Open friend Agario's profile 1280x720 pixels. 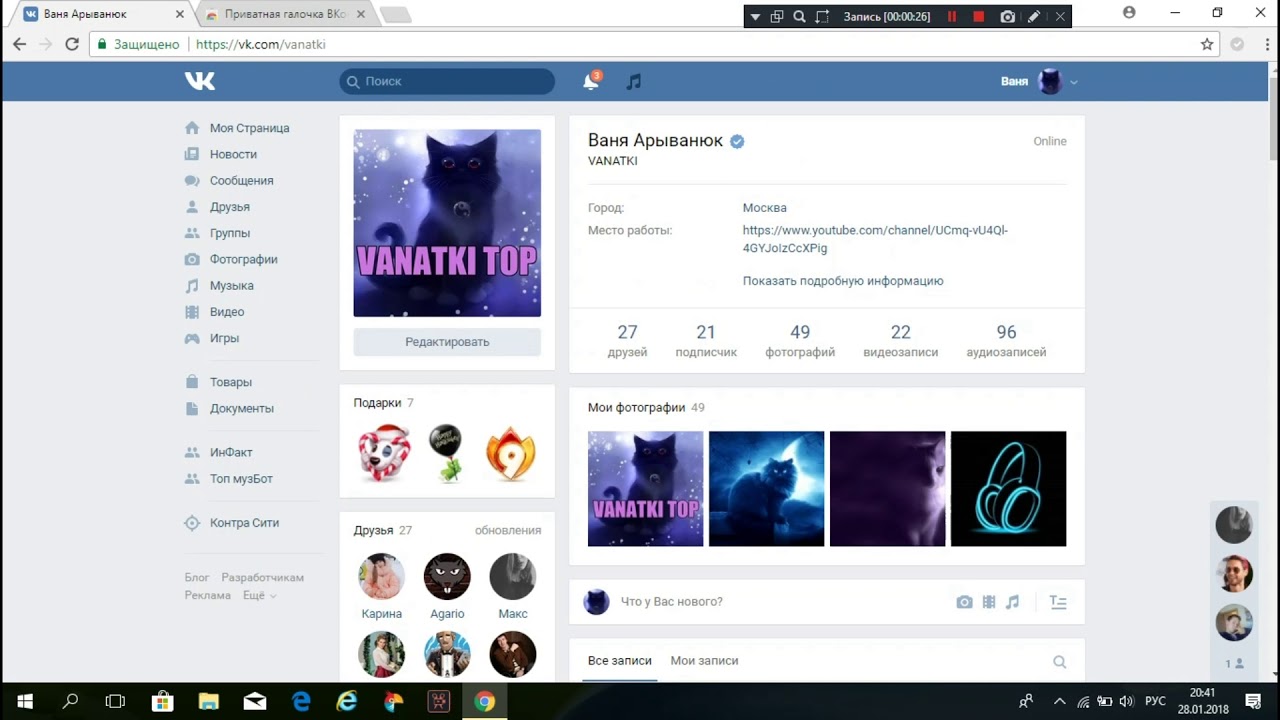[447, 587]
